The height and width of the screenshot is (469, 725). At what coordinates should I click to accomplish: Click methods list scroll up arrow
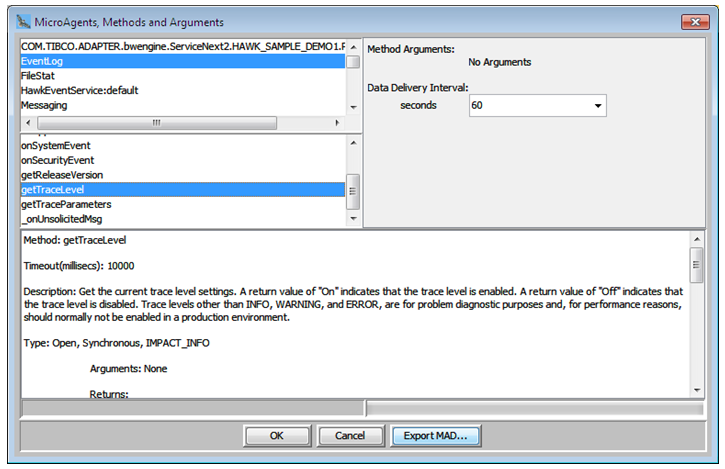pyautogui.click(x=354, y=143)
